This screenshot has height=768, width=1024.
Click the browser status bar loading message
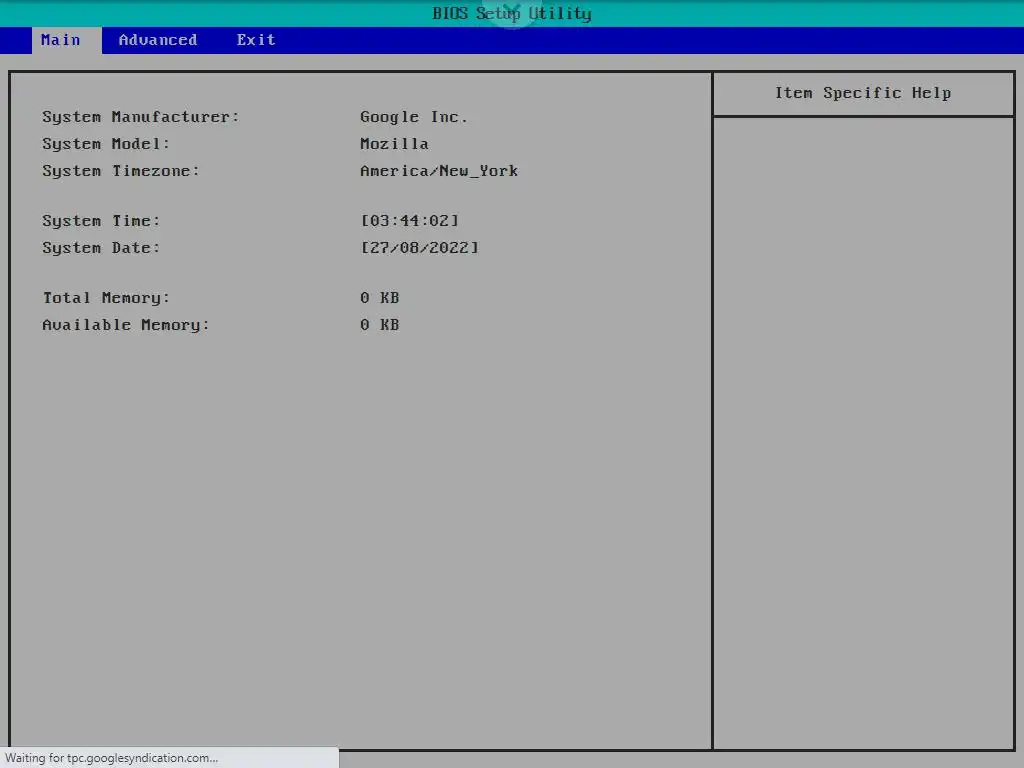coord(112,758)
